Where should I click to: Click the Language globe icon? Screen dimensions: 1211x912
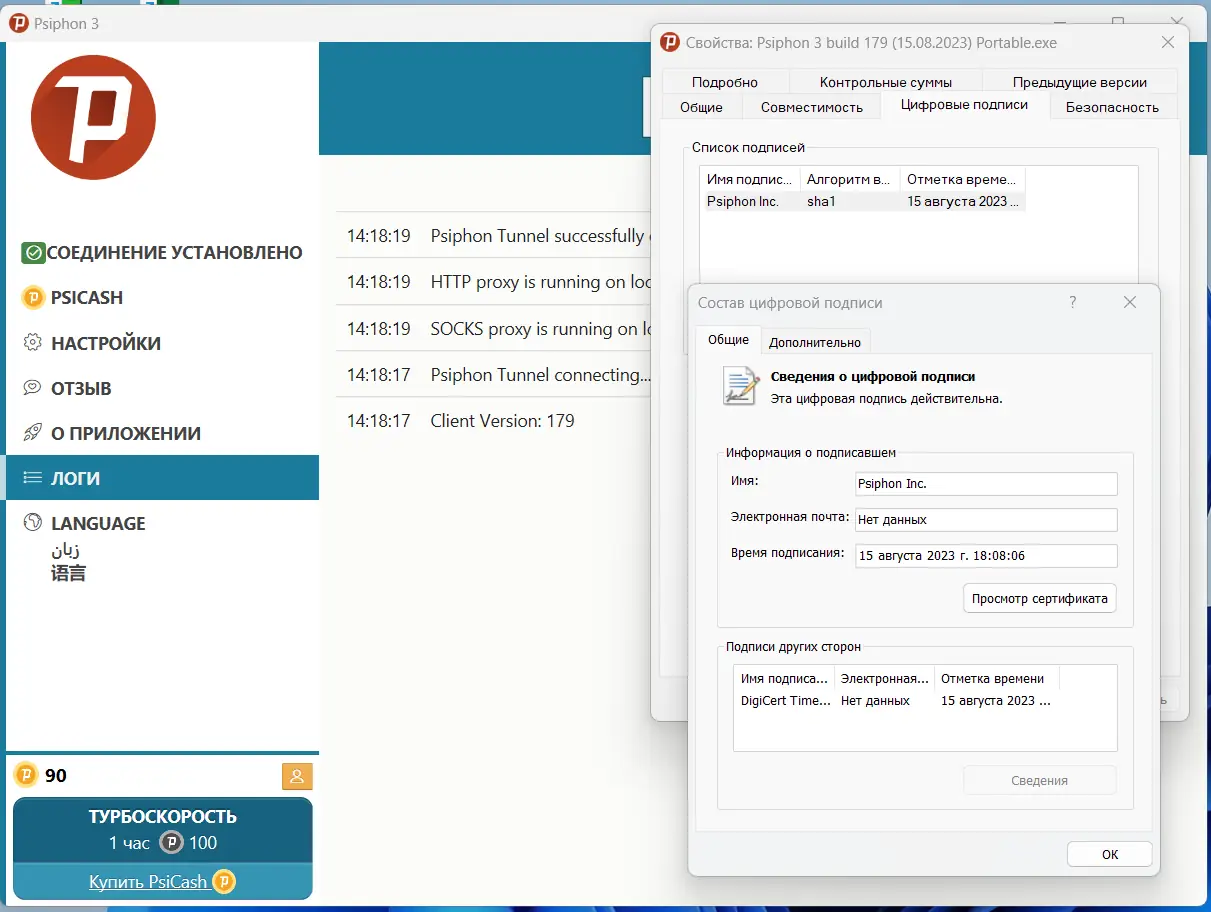coord(34,522)
